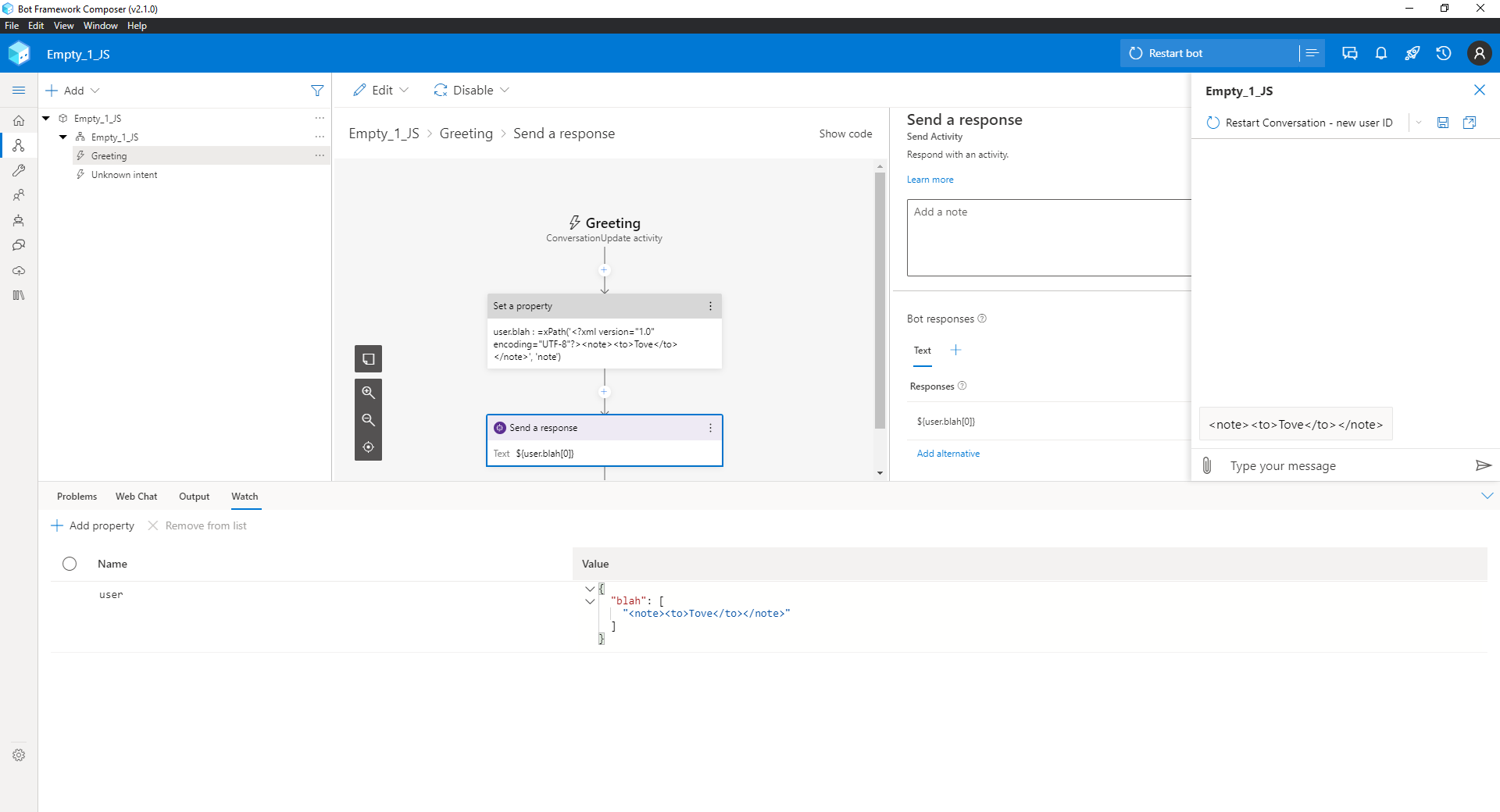Open the Package library from the sidebar
This screenshot has height=812, width=1500.
(19, 295)
